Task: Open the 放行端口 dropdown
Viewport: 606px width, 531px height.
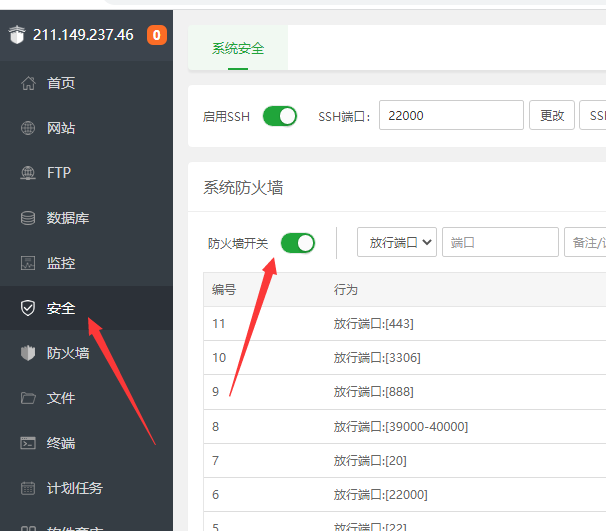Action: (397, 242)
